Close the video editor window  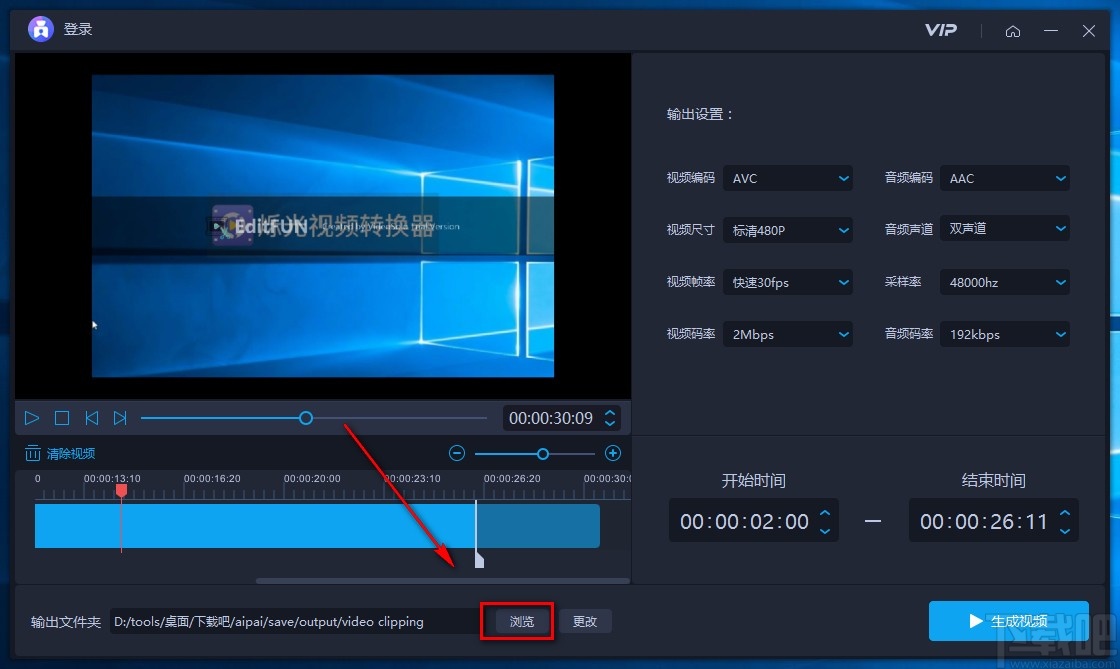[x=1089, y=31]
